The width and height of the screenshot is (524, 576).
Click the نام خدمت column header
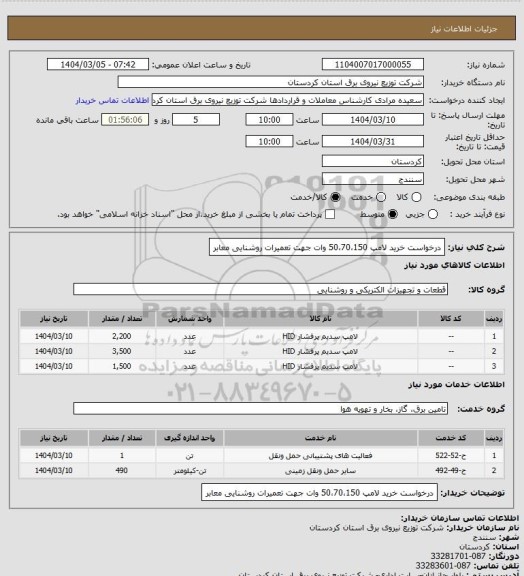(x=320, y=438)
